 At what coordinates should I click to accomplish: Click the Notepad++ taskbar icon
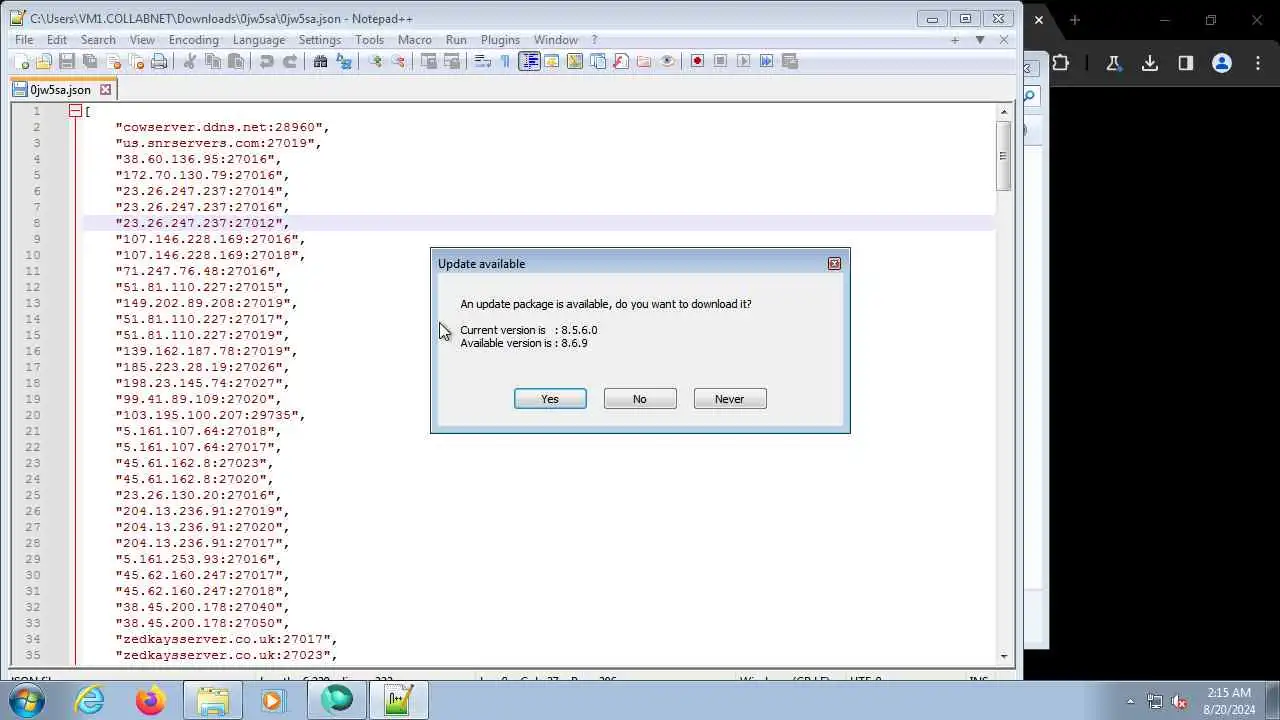tap(399, 701)
